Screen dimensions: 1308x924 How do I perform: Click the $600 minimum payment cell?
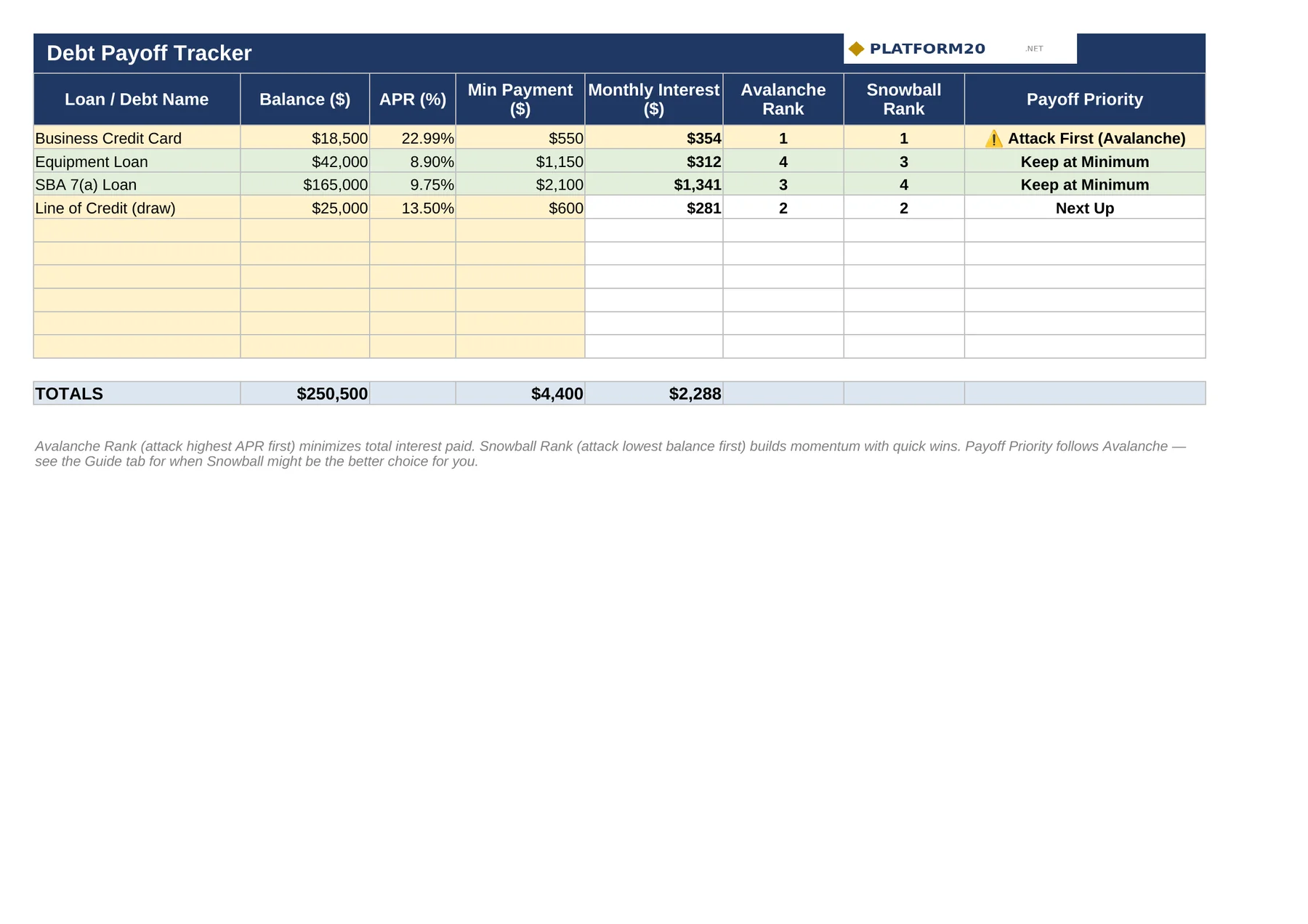click(520, 208)
